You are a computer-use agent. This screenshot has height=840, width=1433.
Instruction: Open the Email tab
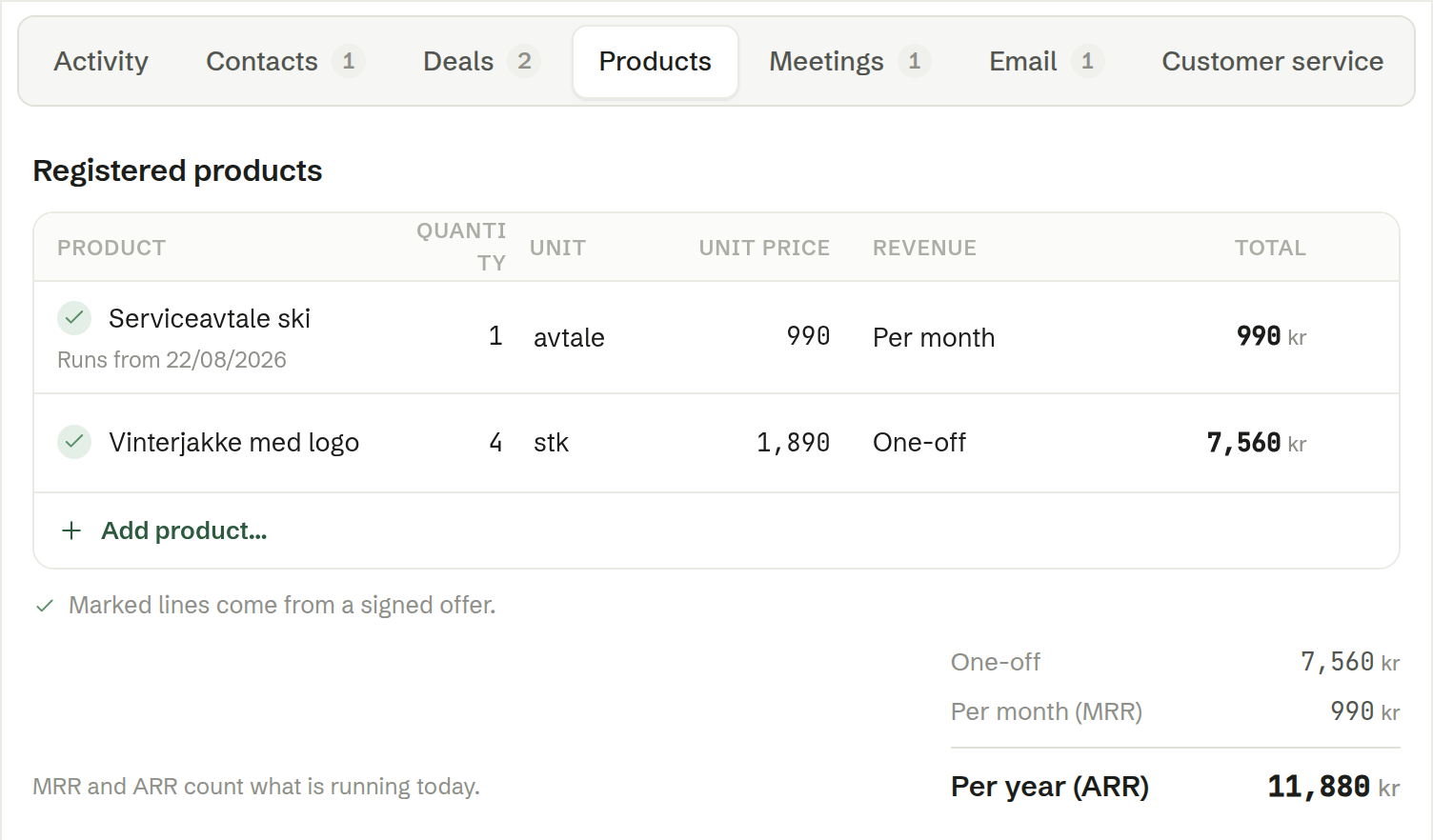(1046, 62)
